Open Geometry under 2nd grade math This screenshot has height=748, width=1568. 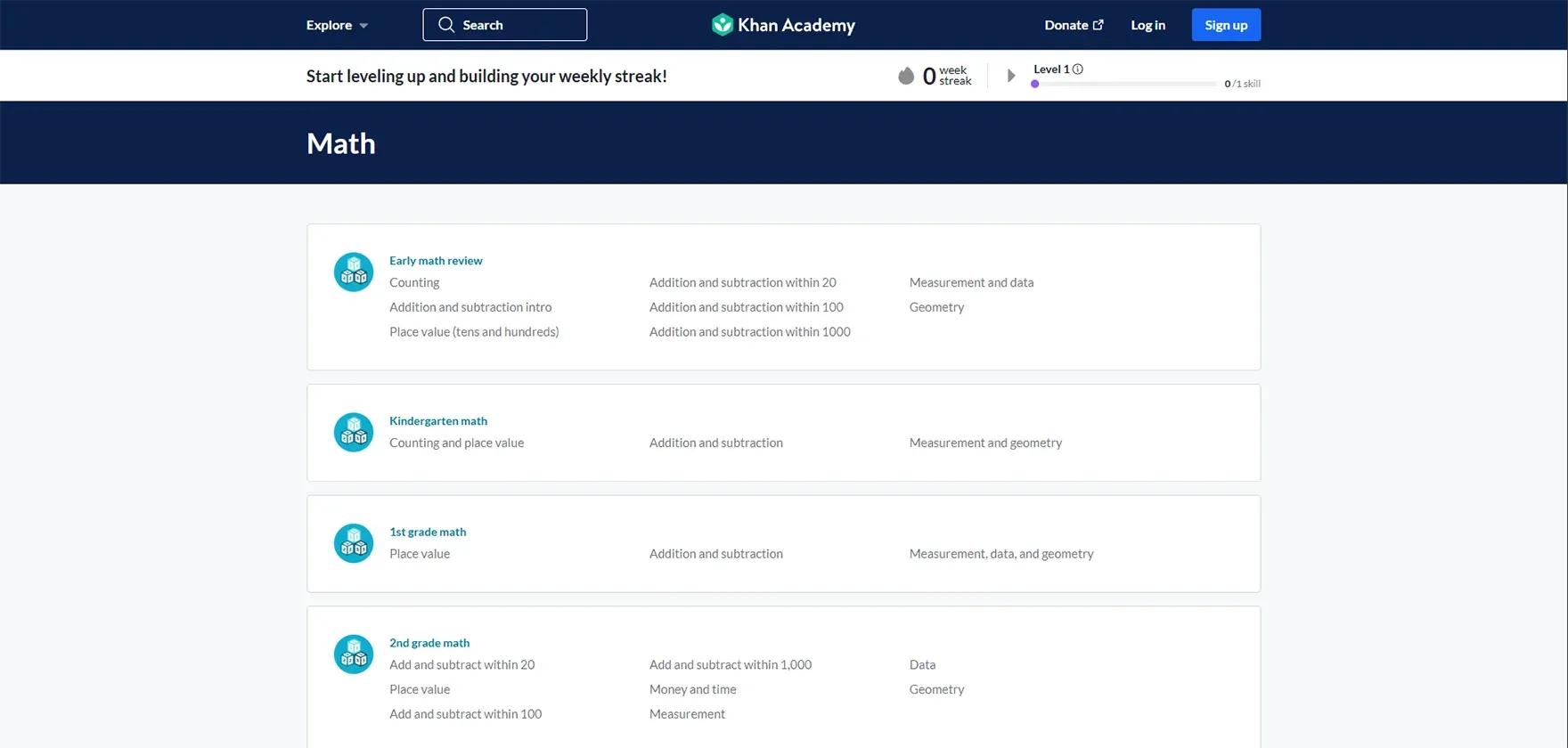[937, 690]
